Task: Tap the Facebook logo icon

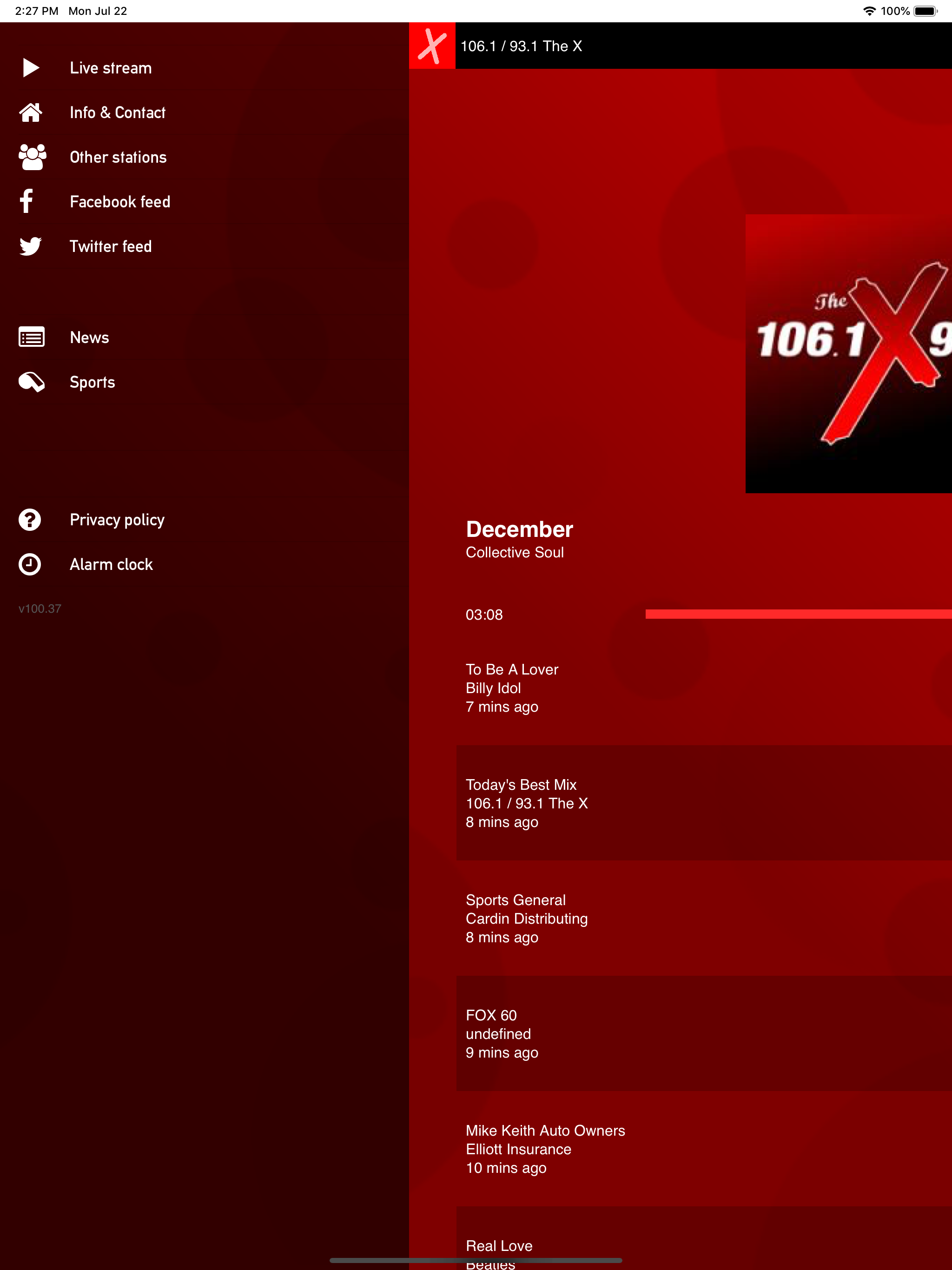Action: tap(26, 202)
